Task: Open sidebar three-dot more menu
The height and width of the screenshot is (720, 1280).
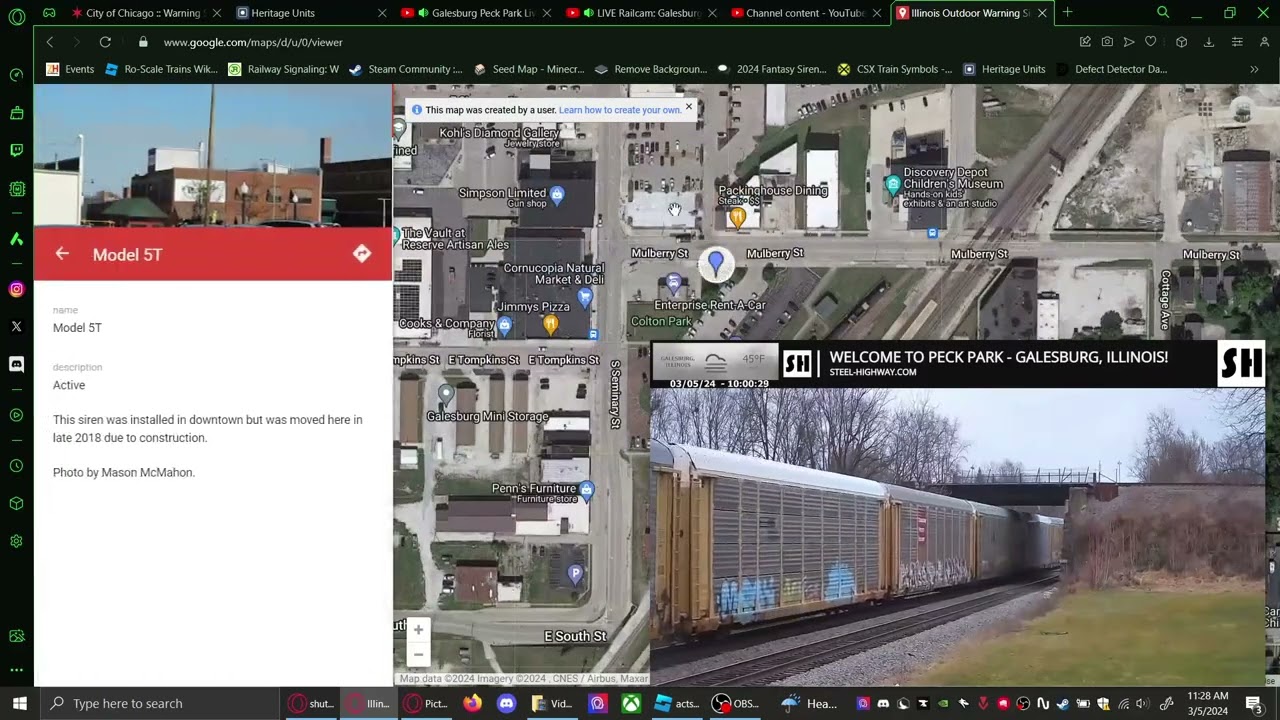Action: coord(16,670)
